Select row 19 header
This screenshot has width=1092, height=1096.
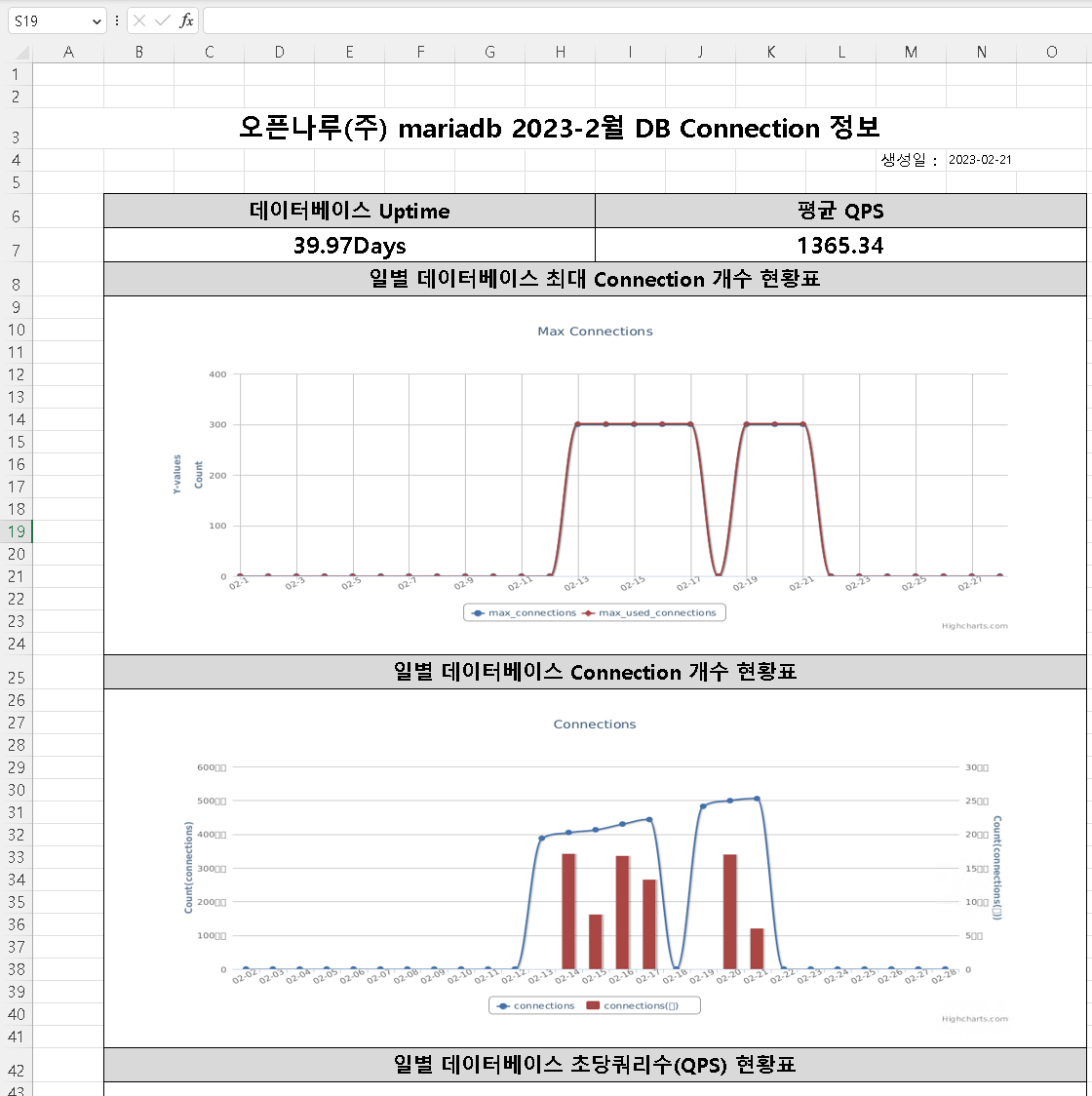pos(17,531)
